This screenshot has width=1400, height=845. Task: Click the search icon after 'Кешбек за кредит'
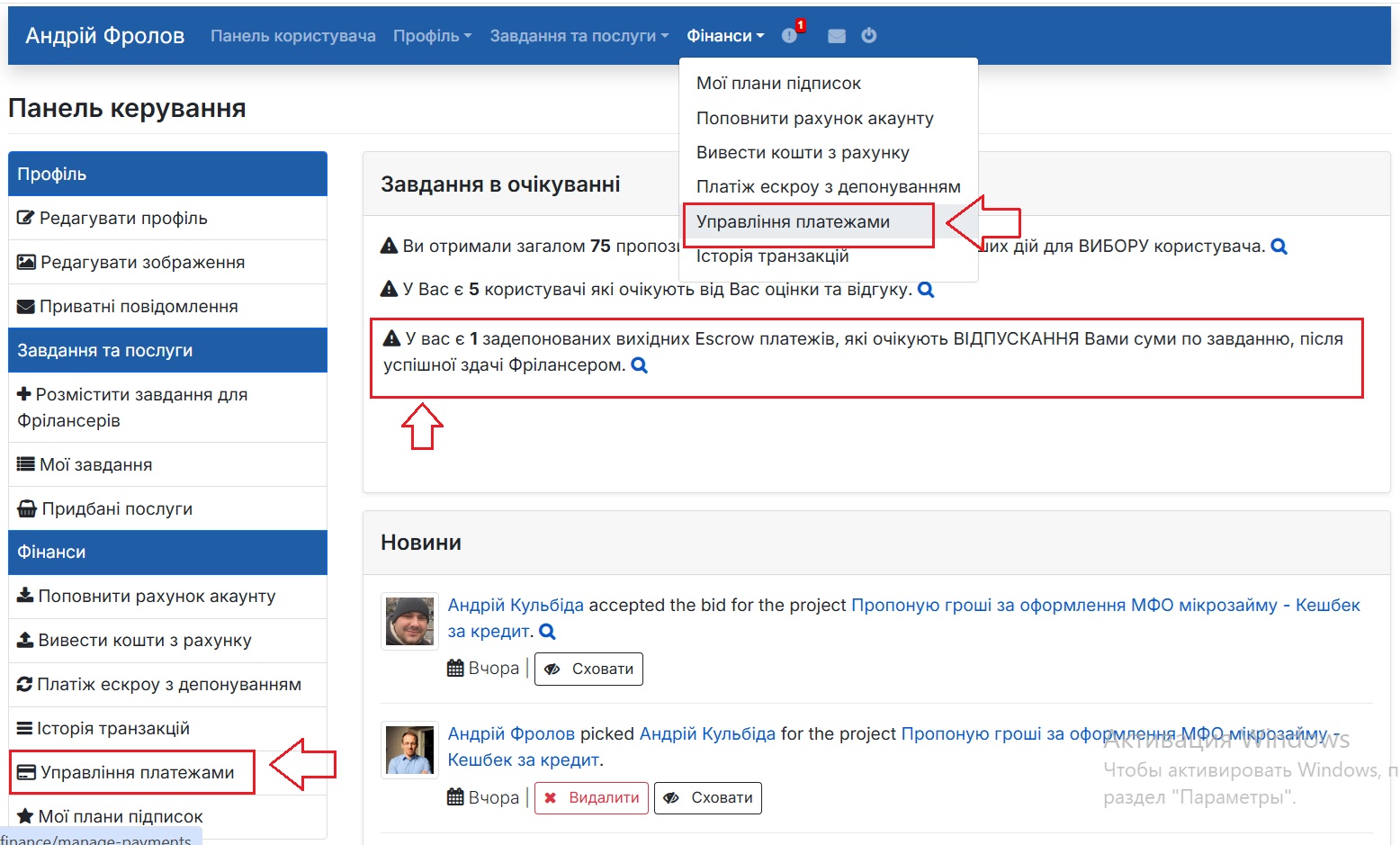[x=547, y=631]
